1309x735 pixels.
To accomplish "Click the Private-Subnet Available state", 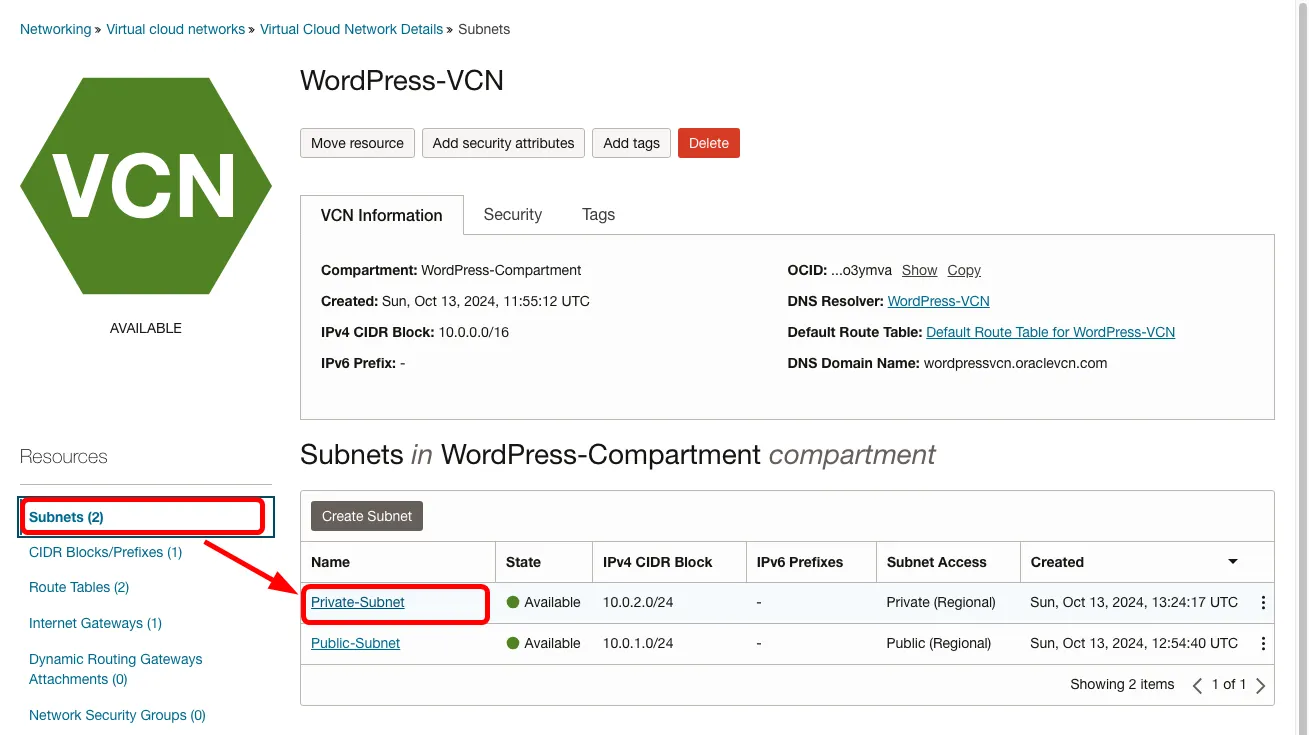I will pos(543,602).
